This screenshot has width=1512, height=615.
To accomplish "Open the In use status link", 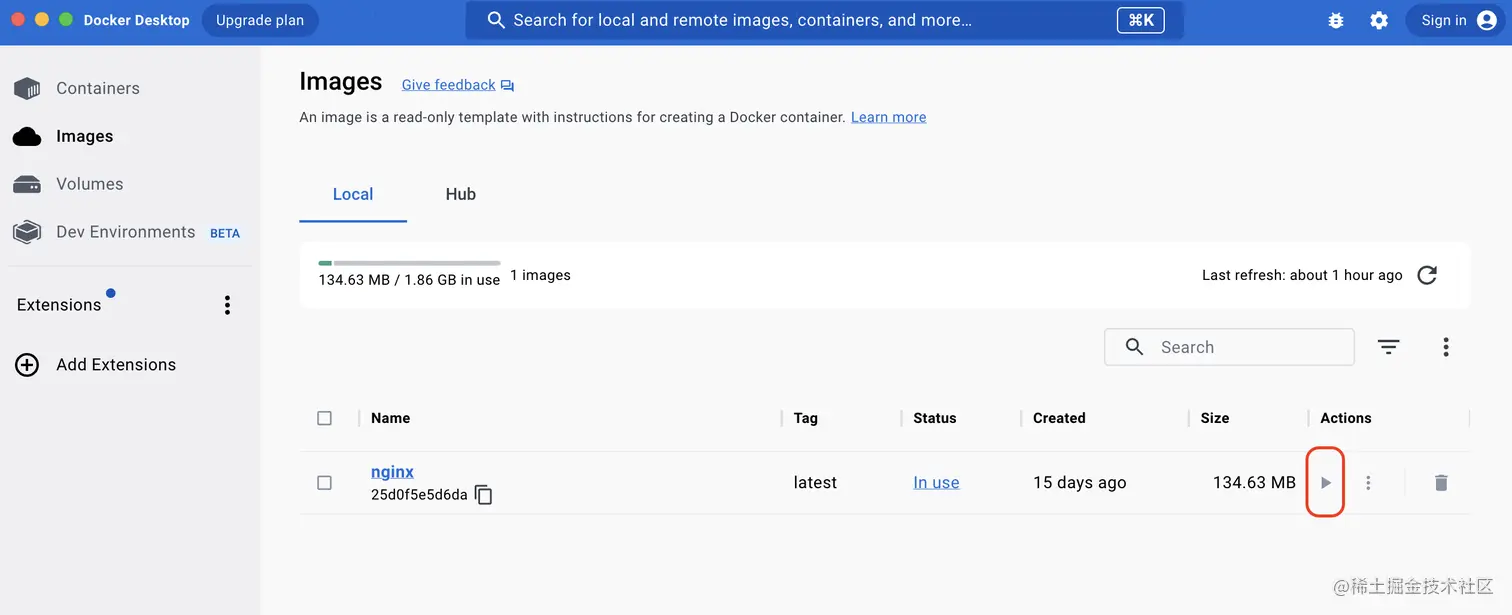I will pyautogui.click(x=936, y=483).
